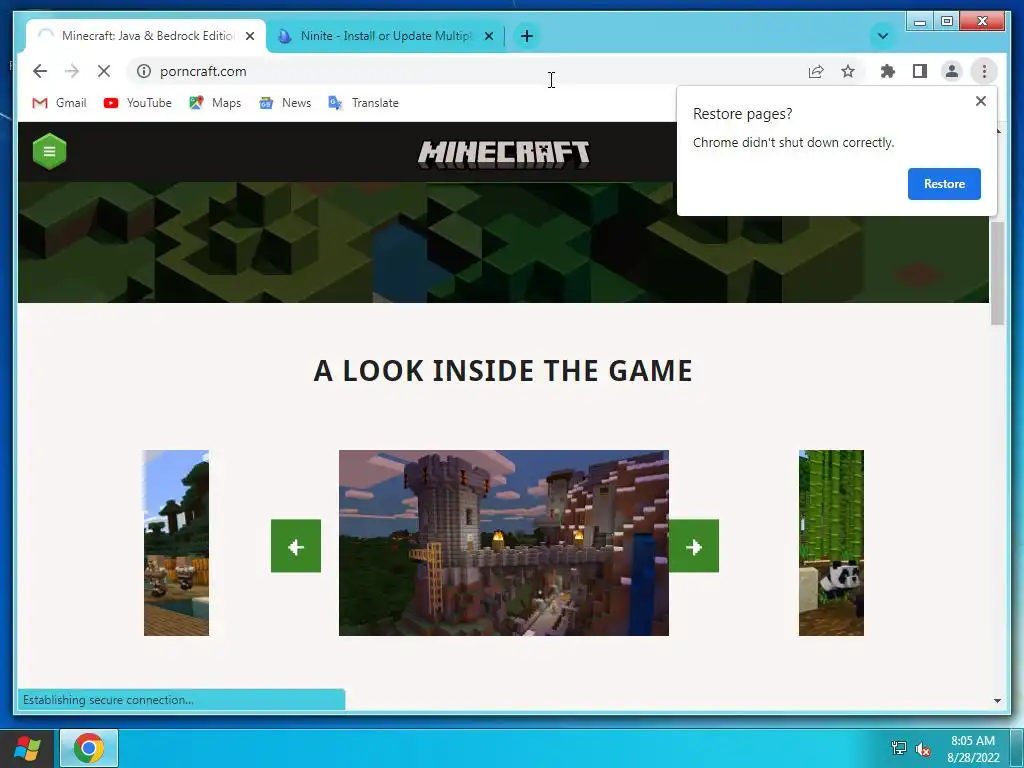This screenshot has height=768, width=1024.
Task: Switch to the Ninite tab
Action: click(385, 36)
